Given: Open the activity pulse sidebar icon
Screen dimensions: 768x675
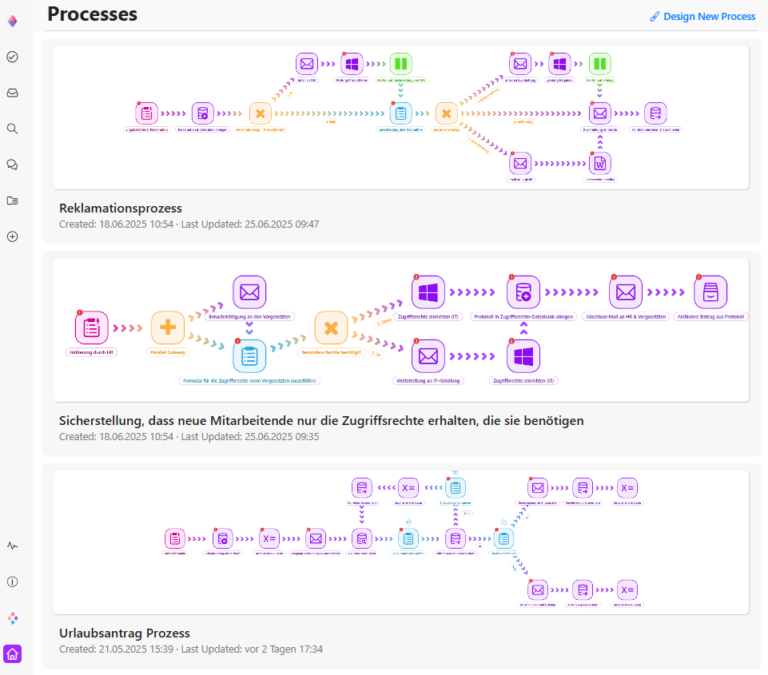Looking at the screenshot, I should coord(12,546).
